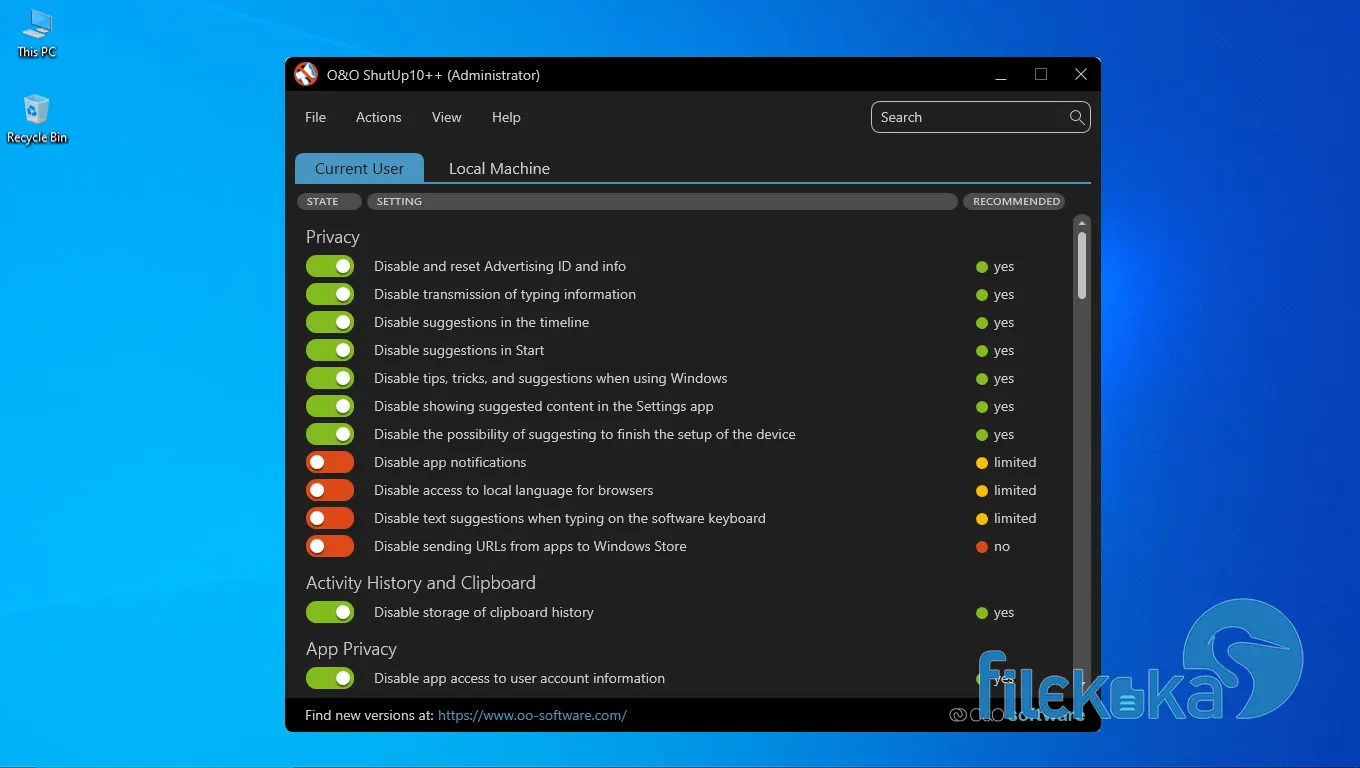The width and height of the screenshot is (1360, 768).
Task: Click the STATE column header
Action: (329, 201)
